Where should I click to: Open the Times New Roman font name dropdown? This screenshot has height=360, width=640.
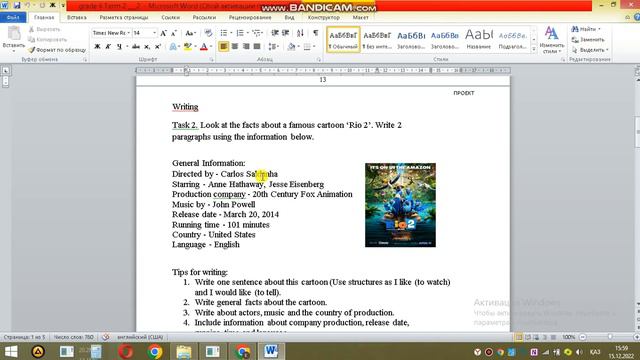pyautogui.click(x=129, y=33)
